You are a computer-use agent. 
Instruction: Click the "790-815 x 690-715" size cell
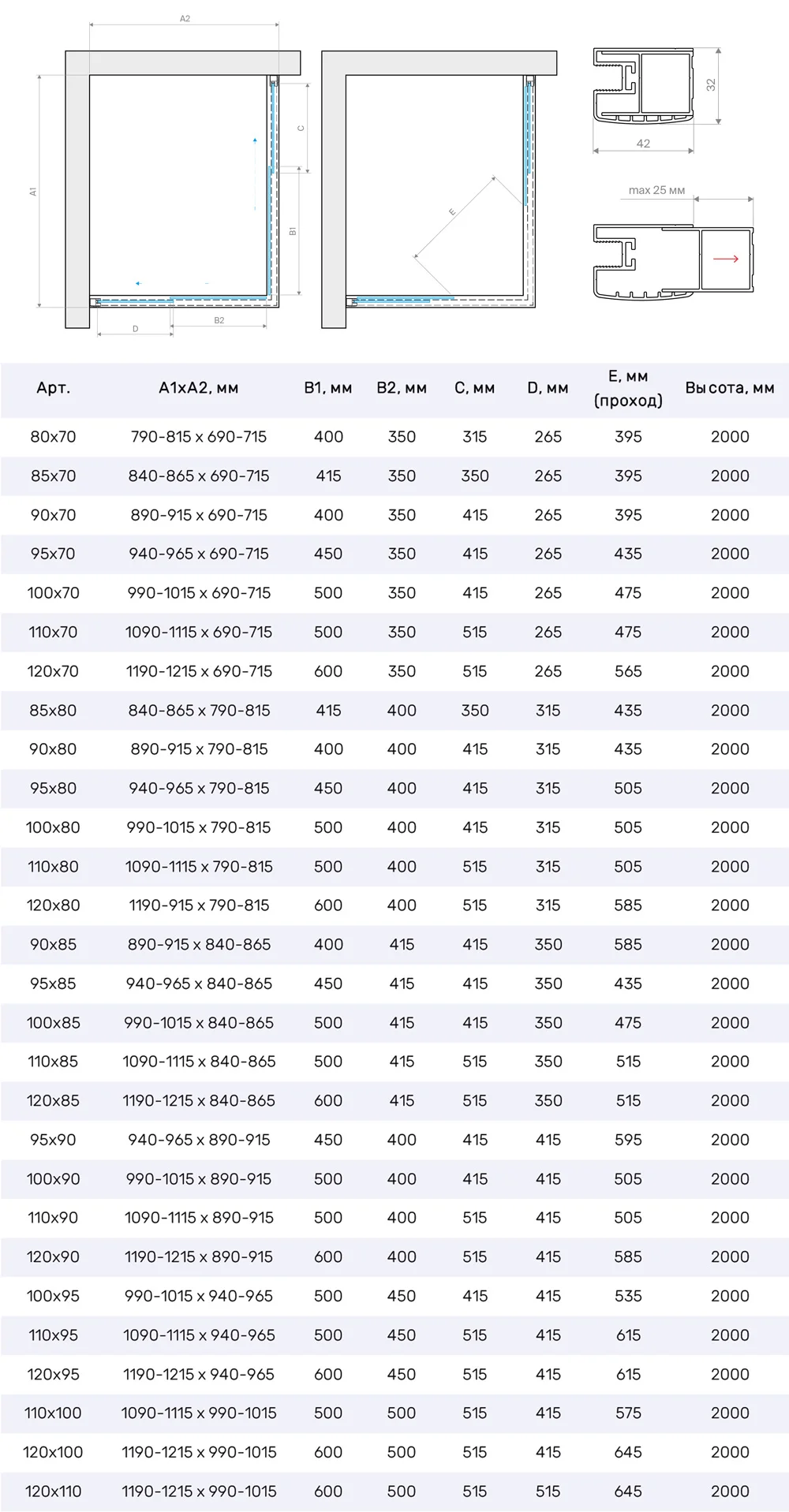tap(199, 437)
